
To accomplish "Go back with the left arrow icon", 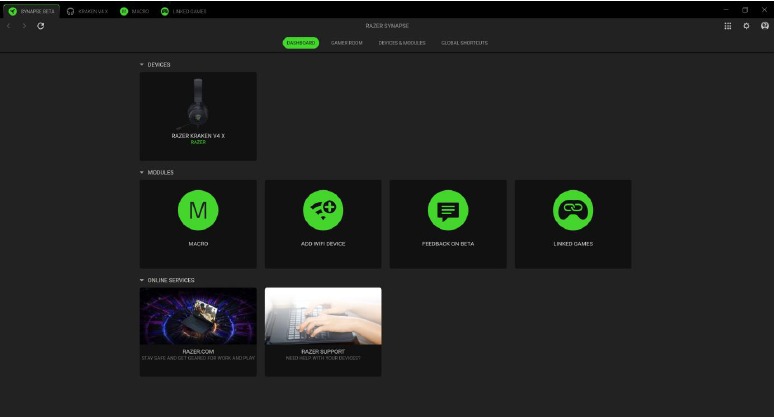I will [x=8, y=26].
